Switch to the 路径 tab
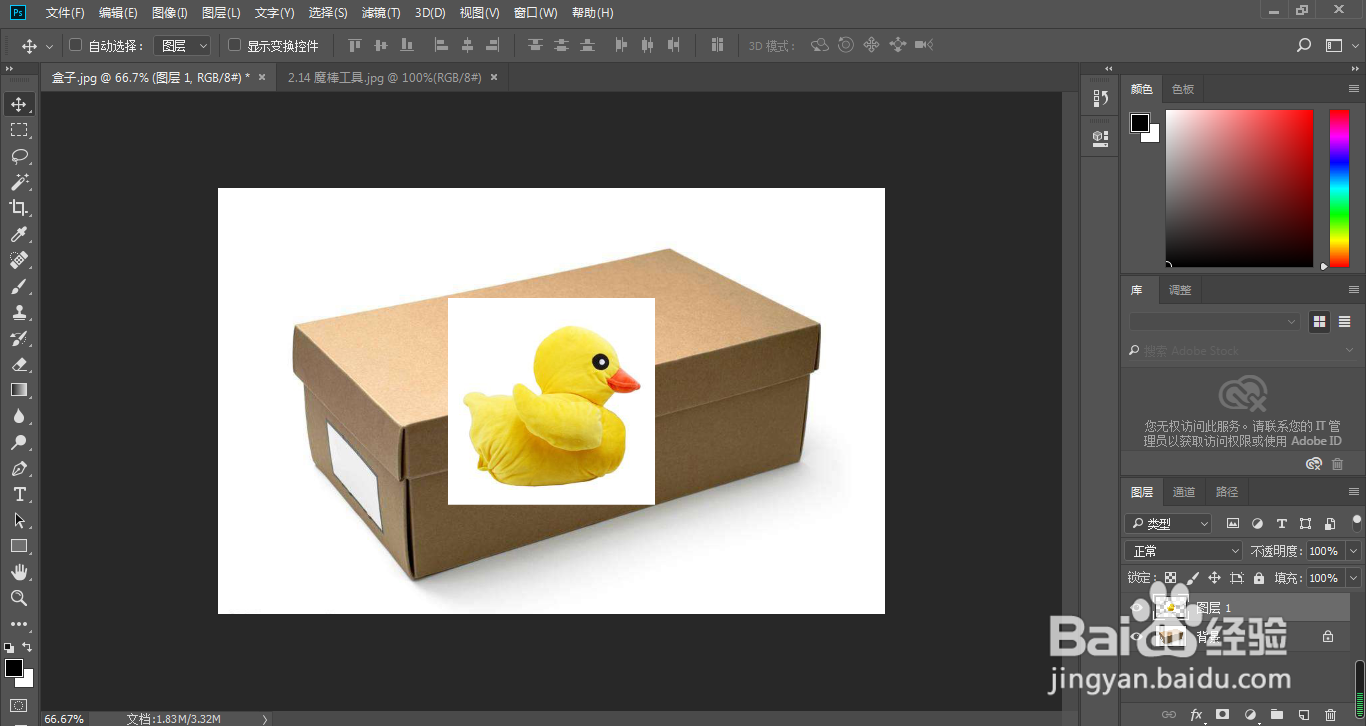The image size is (1366, 726). click(1227, 492)
